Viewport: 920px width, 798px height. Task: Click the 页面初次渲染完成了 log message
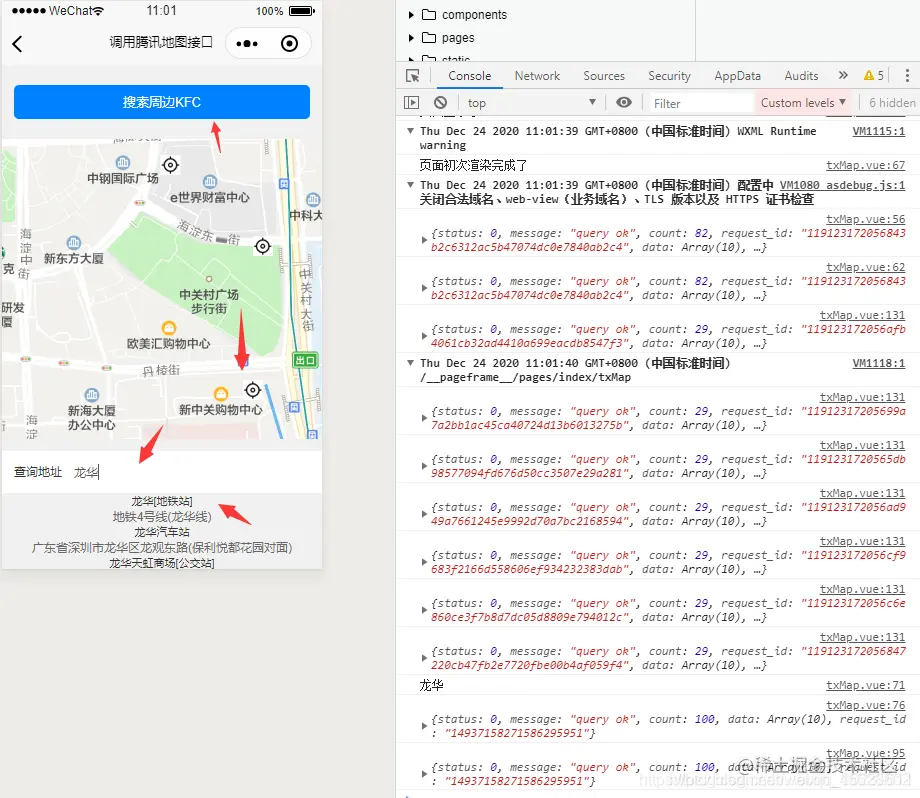[x=473, y=165]
